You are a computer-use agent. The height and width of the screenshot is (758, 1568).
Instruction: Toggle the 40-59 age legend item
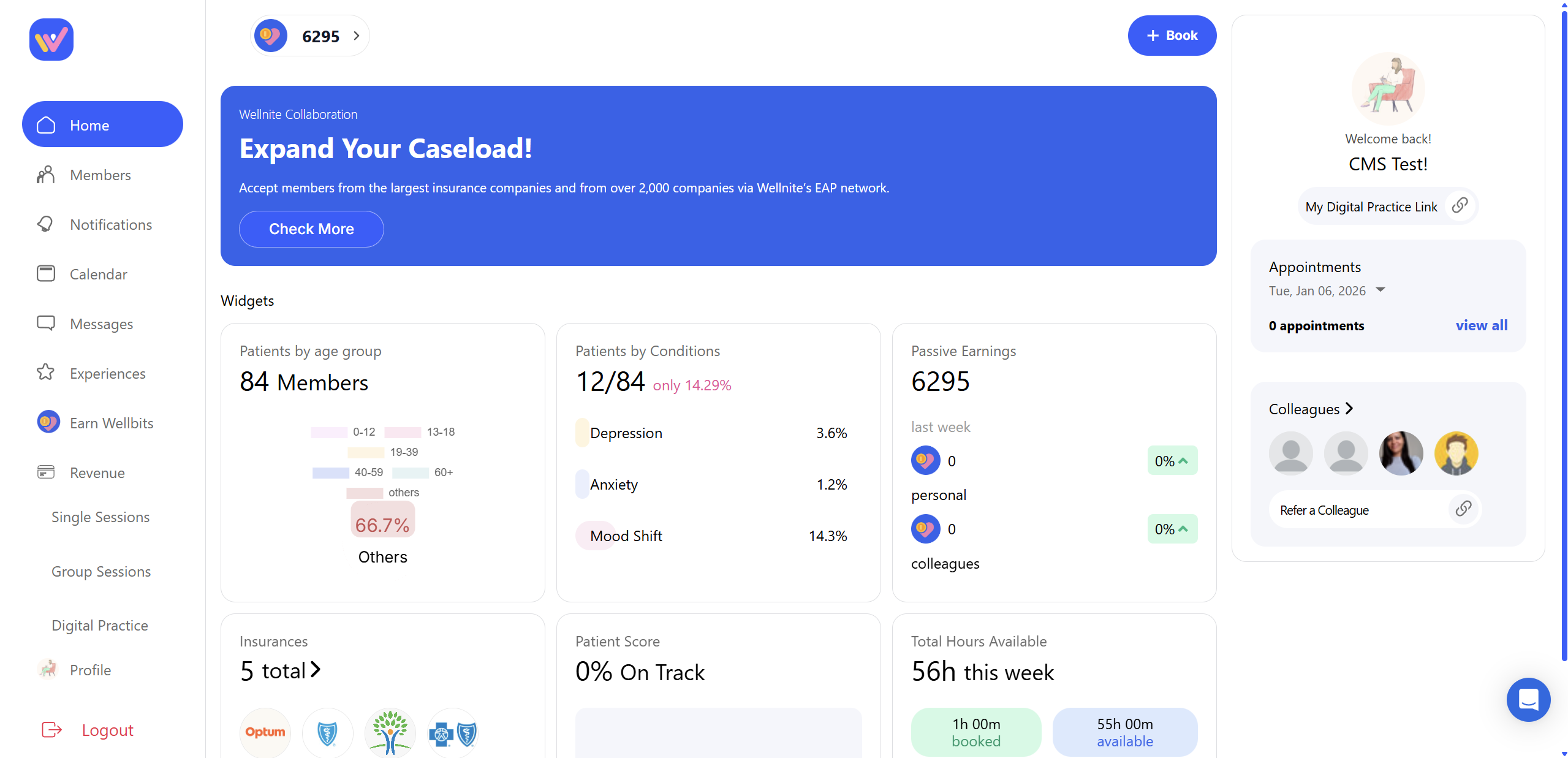(x=347, y=472)
